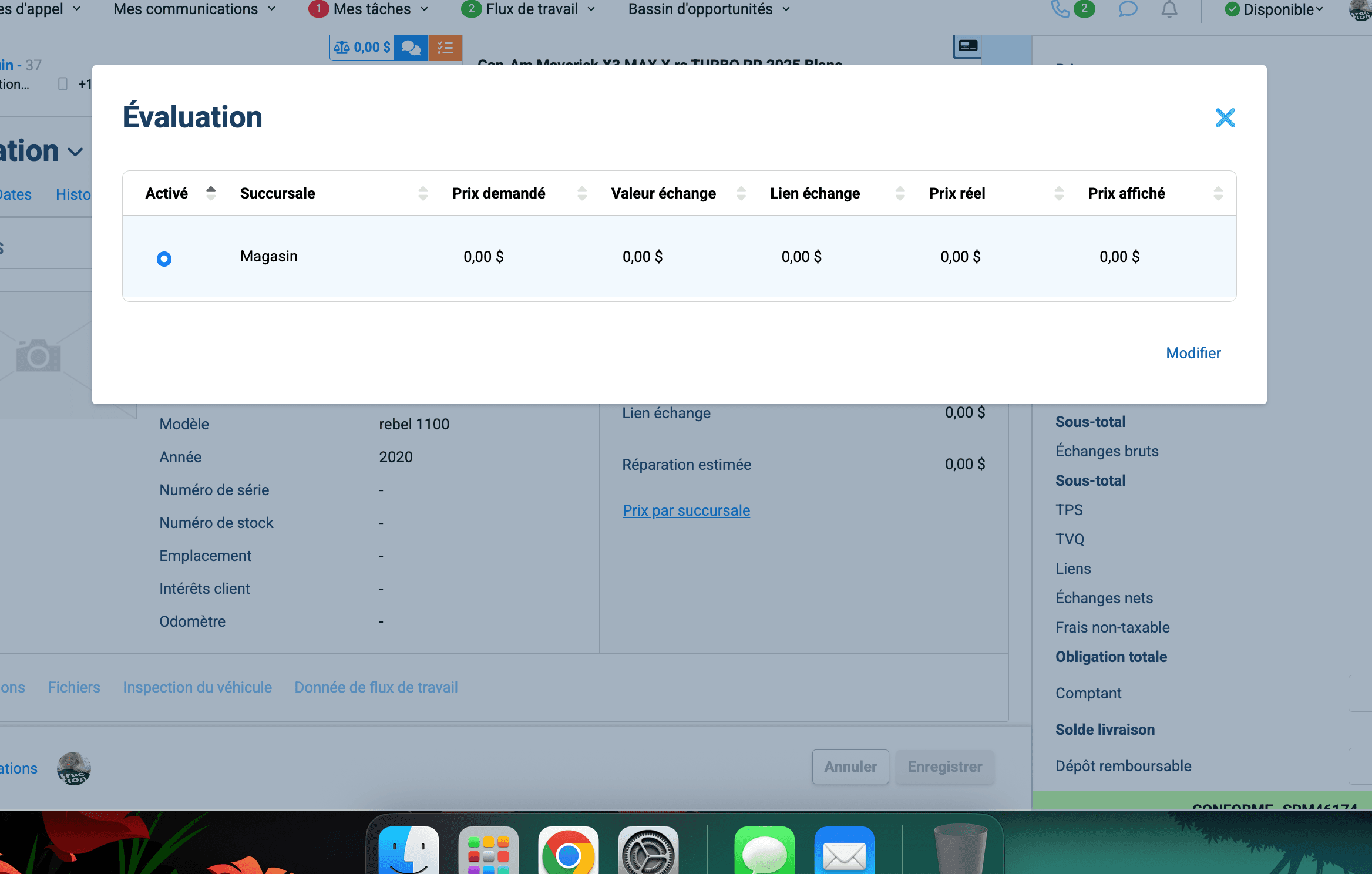Open Mail from the dock
The image size is (1372, 874).
844,851
